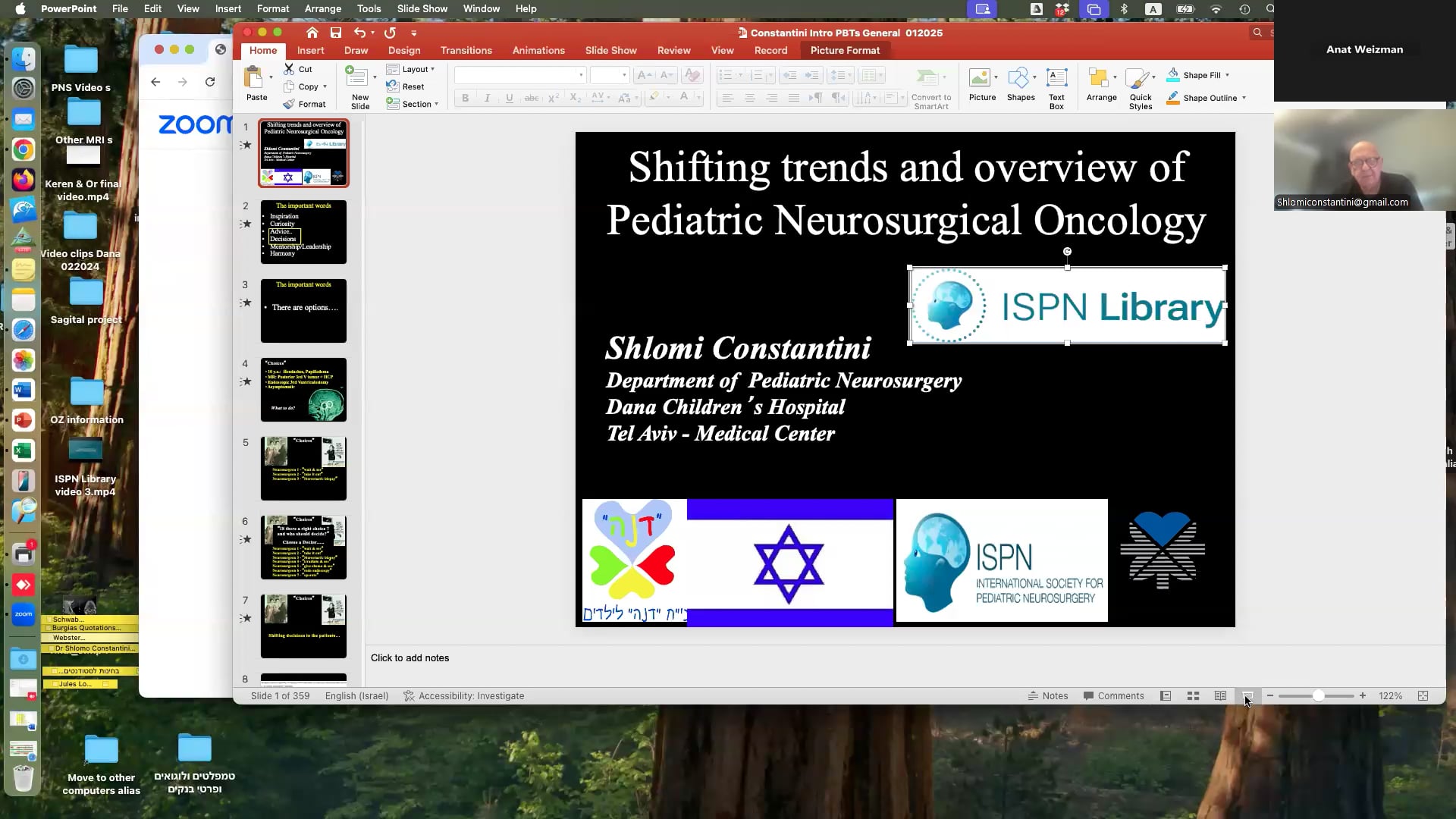Open Trash in the Dock
Viewport: 1456px width, 819px height.
(24, 779)
